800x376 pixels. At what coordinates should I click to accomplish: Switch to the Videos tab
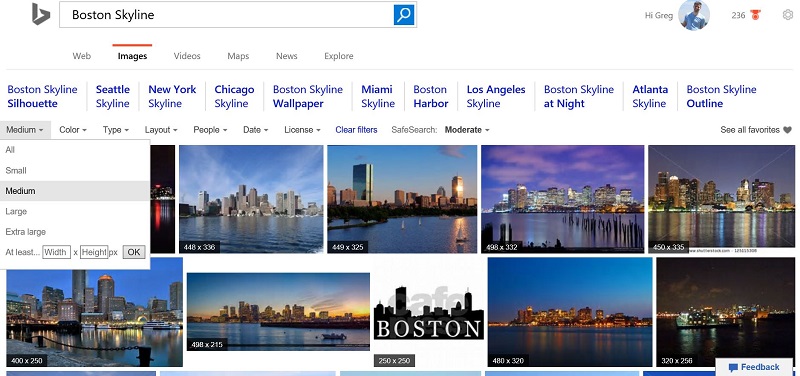(187, 56)
